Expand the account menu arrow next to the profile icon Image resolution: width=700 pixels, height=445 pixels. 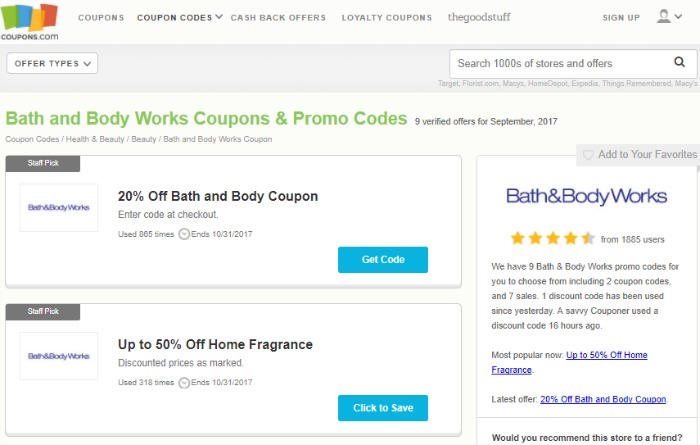[678, 17]
